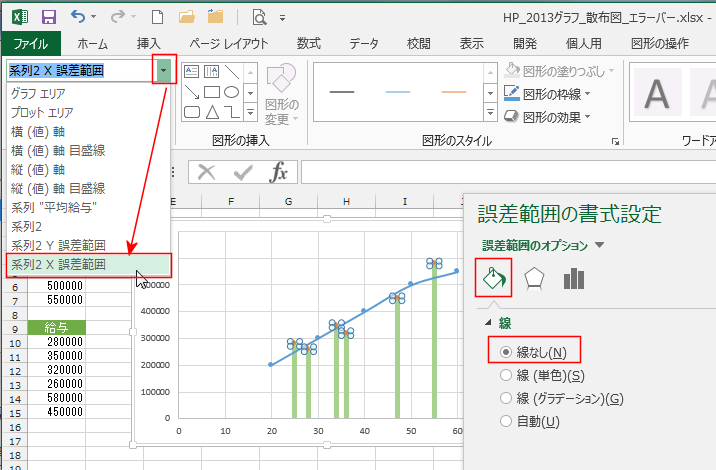Click the formula bar confirm checkmark icon
716x470 pixels.
coord(242,173)
